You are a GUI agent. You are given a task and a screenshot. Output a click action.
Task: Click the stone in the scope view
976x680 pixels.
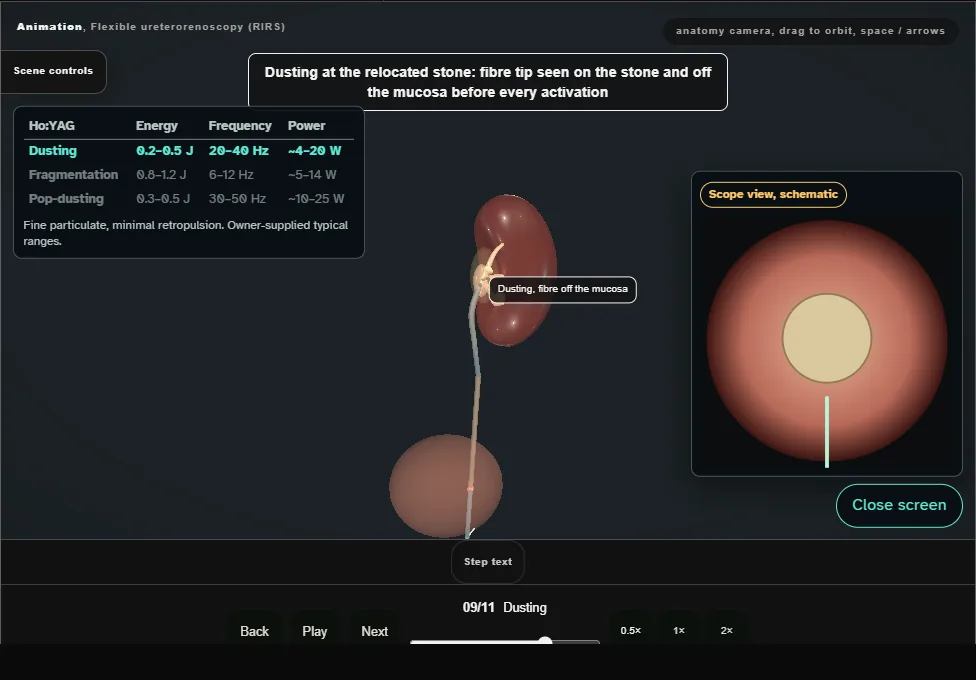[x=827, y=338]
